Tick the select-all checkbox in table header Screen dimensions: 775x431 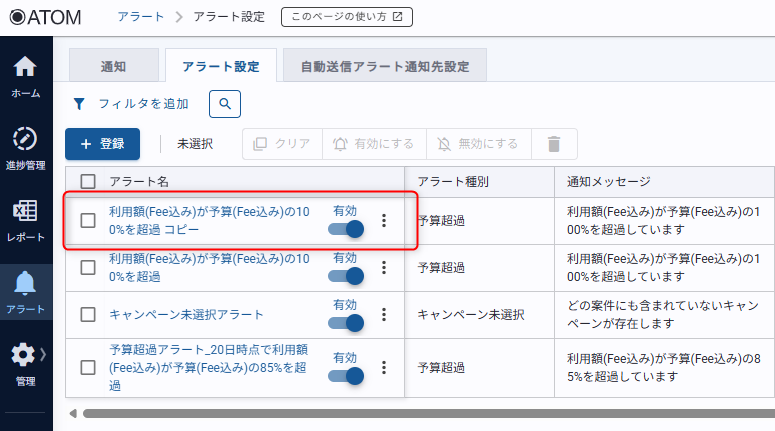tap(88, 182)
